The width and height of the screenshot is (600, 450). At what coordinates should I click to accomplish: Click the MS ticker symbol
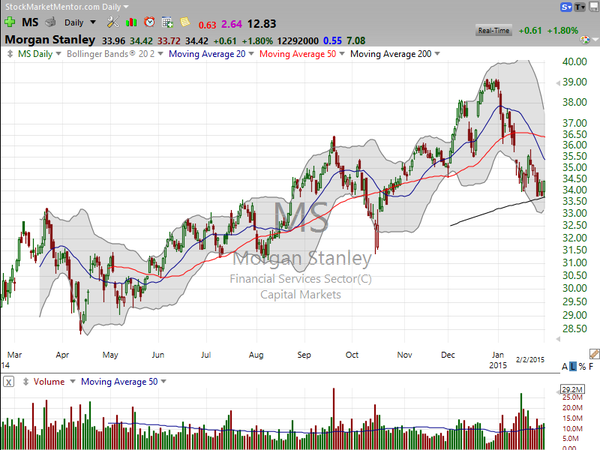pyautogui.click(x=30, y=22)
